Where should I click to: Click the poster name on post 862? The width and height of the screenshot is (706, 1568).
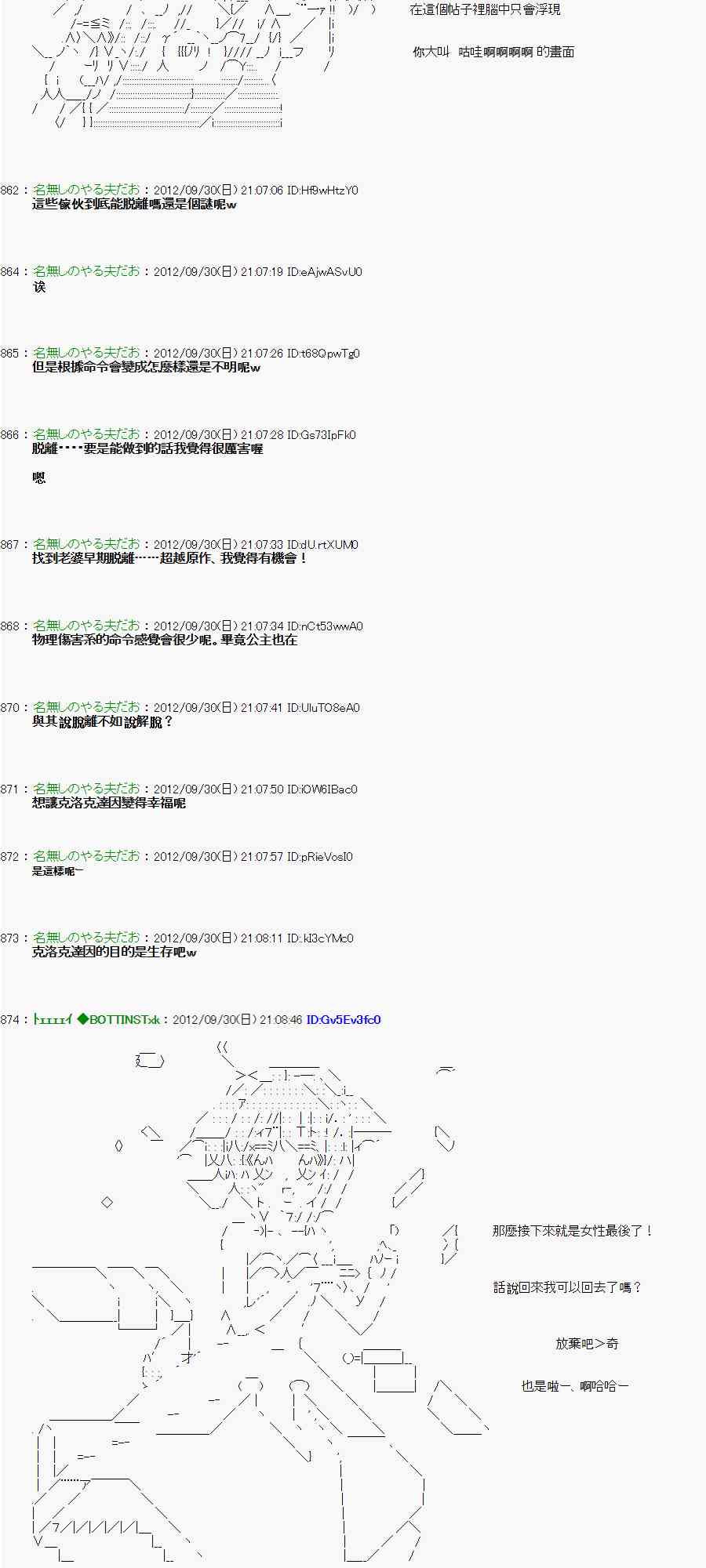(86, 191)
